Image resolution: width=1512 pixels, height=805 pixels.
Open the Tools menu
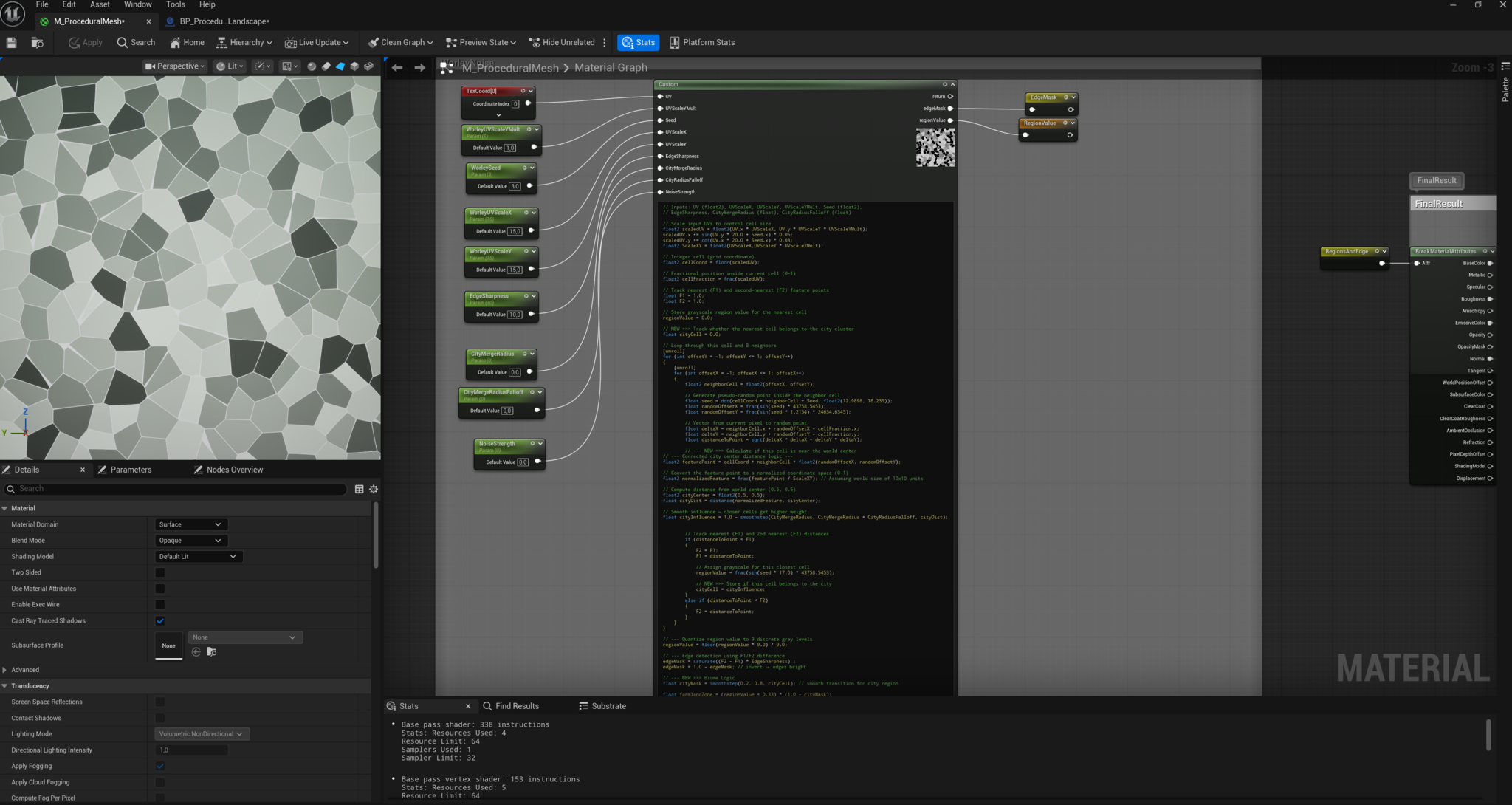pyautogui.click(x=176, y=4)
